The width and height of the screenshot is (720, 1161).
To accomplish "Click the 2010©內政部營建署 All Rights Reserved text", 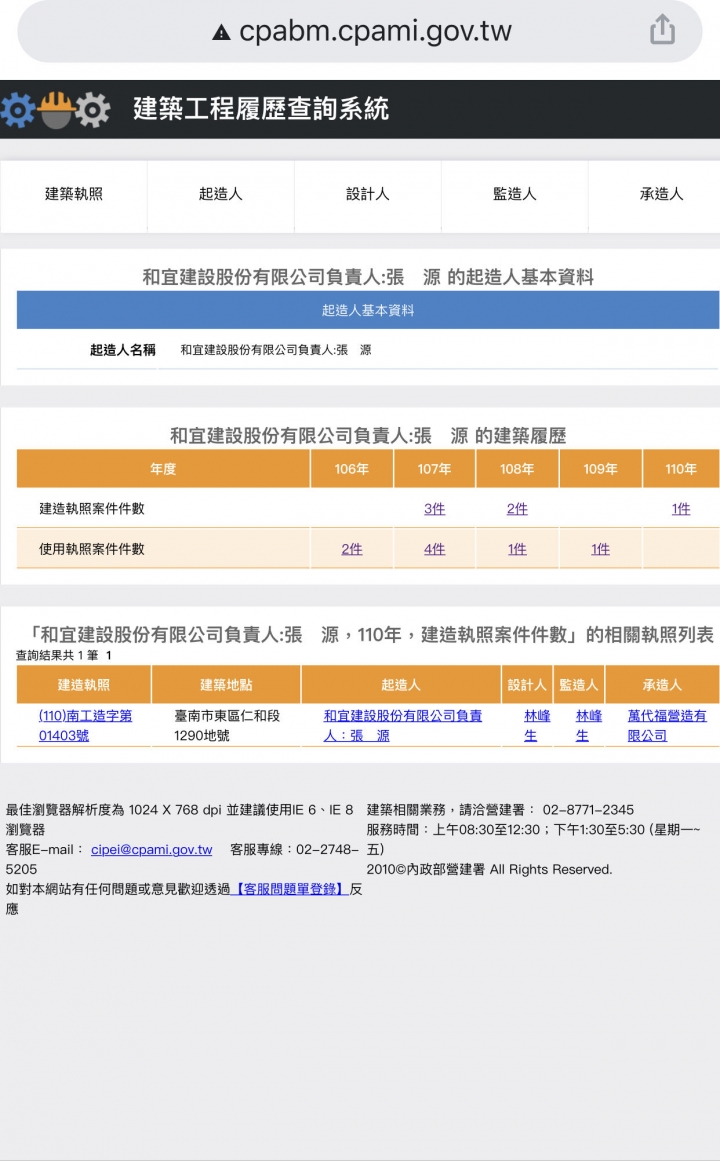I will click(x=490, y=870).
